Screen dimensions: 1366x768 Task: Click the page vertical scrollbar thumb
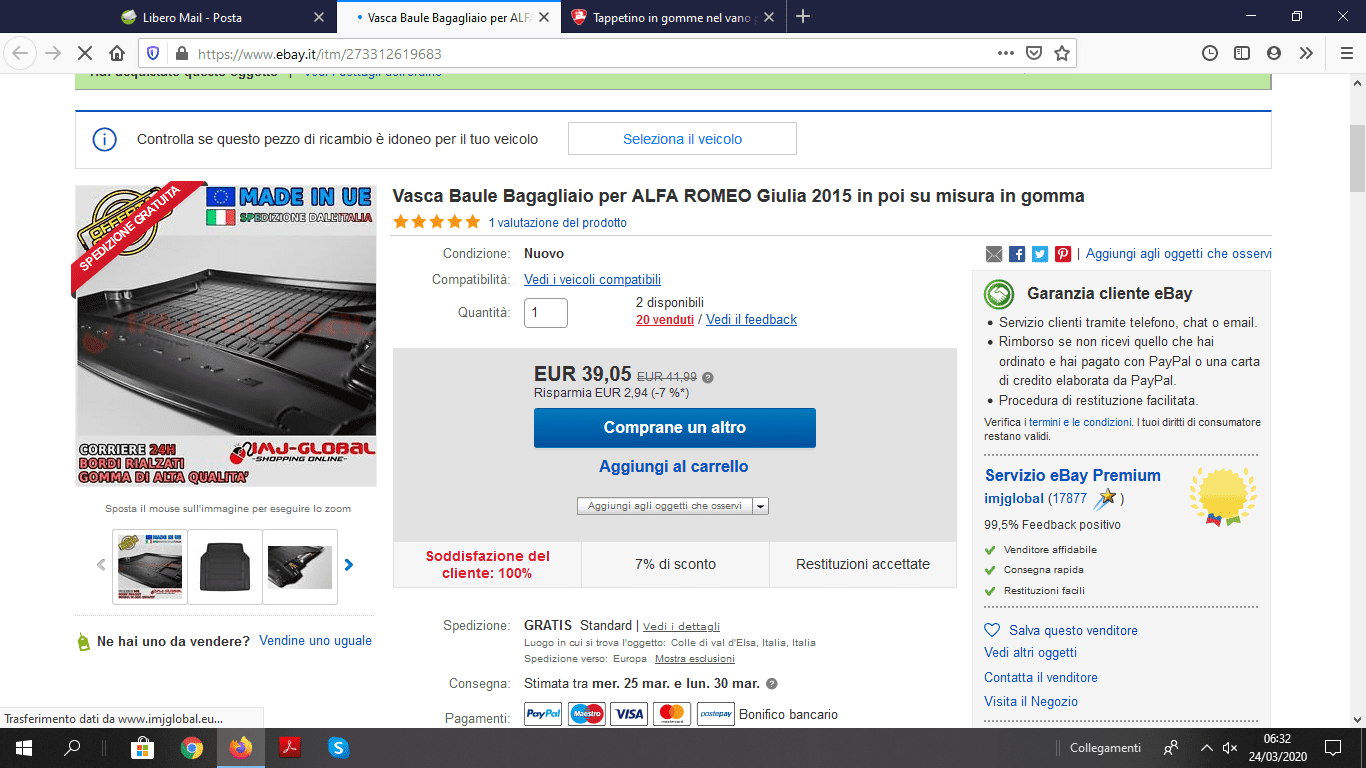[x=1357, y=158]
